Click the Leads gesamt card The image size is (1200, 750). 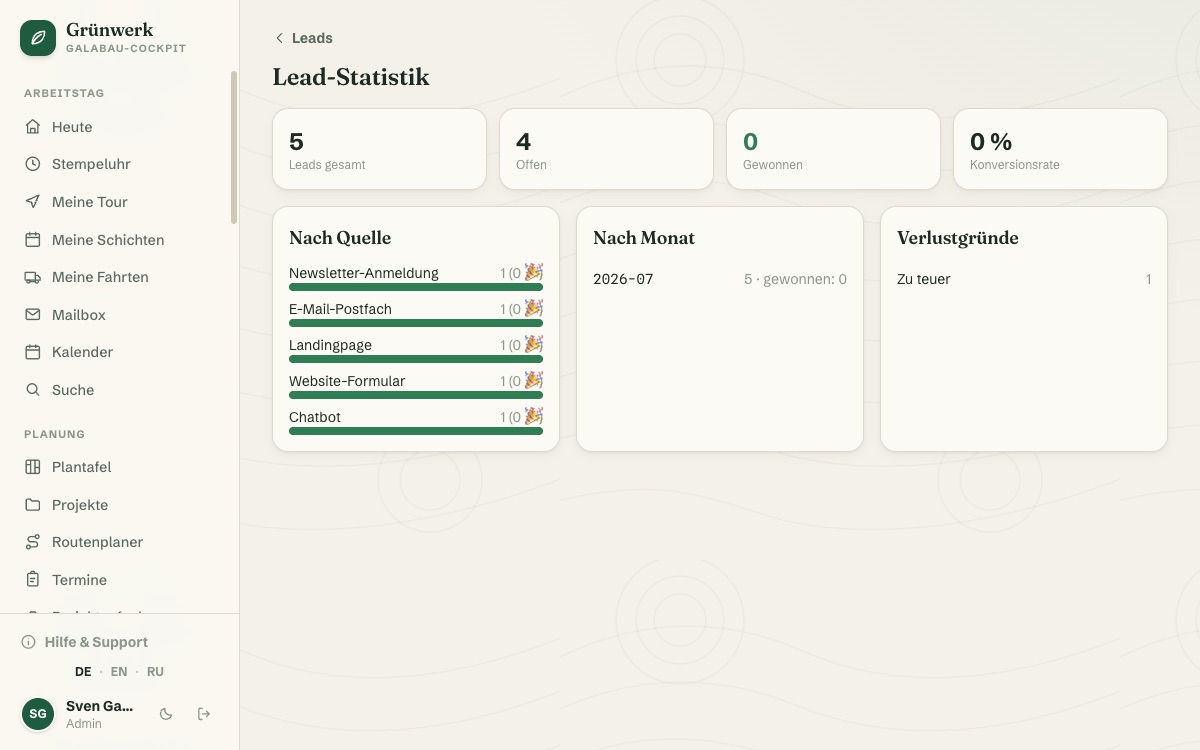[x=379, y=149]
